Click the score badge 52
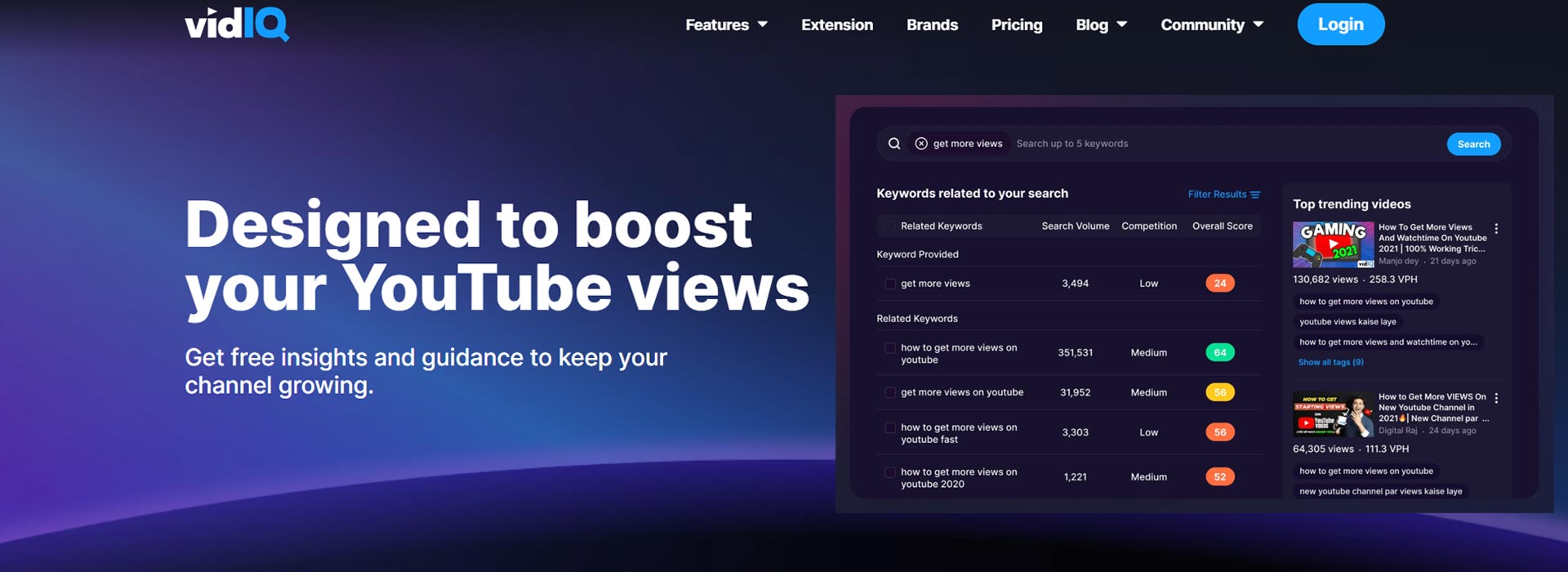Viewport: 1568px width, 572px height. (x=1220, y=477)
